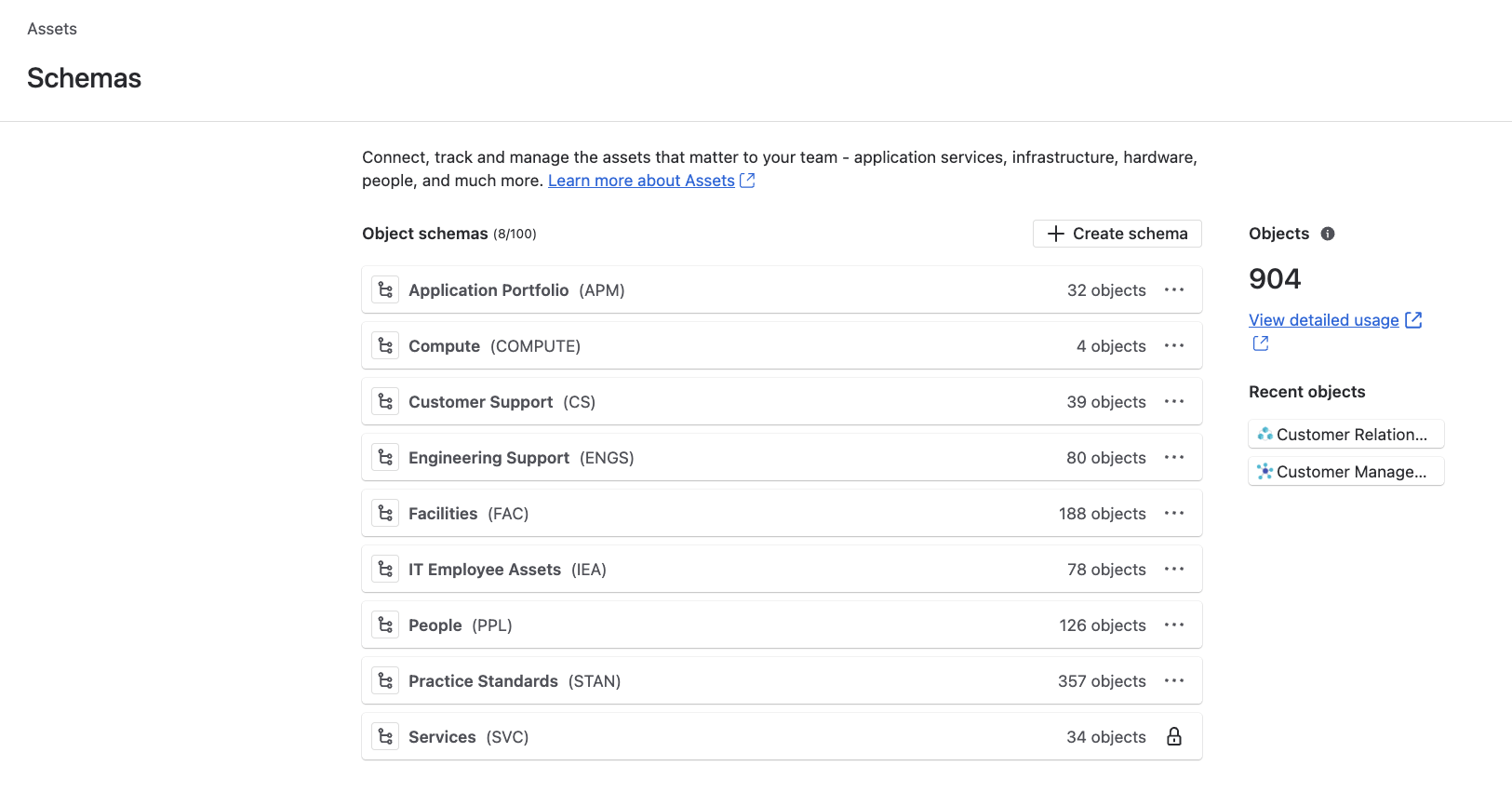1512x806 pixels.
Task: Open the Customer Support schema
Action: 481,402
